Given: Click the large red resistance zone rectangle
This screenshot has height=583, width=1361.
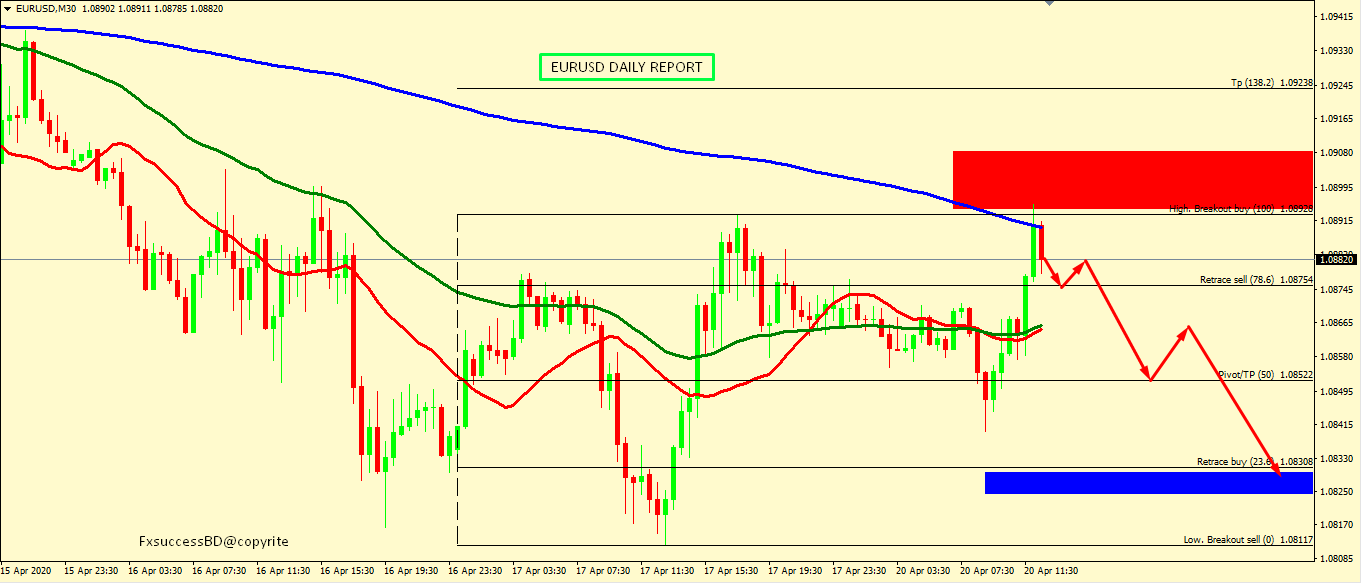Looking at the screenshot, I should coord(1132,179).
